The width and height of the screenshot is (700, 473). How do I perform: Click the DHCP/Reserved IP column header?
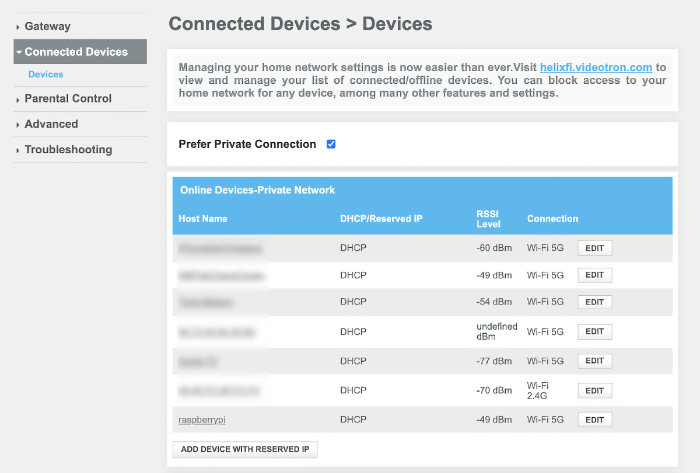pyautogui.click(x=381, y=219)
